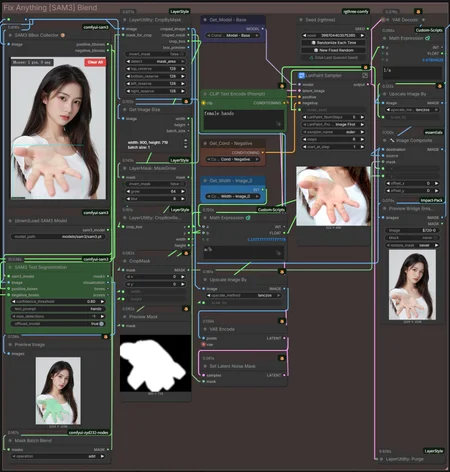Click the essentials badge above Image Composite

pos(434,132)
